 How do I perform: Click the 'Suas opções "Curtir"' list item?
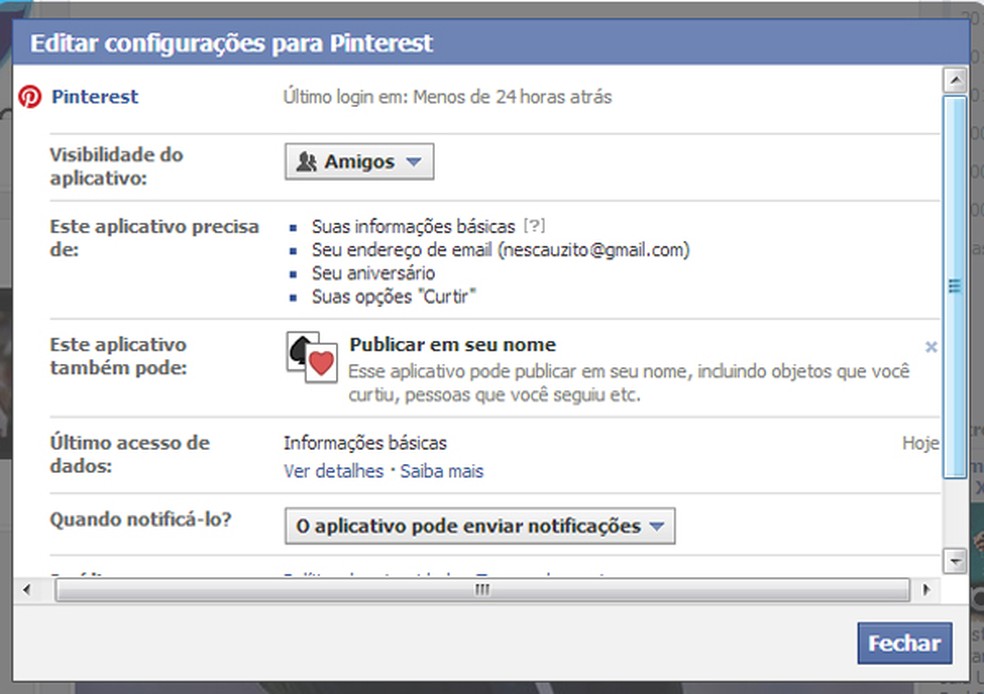pyautogui.click(x=394, y=296)
